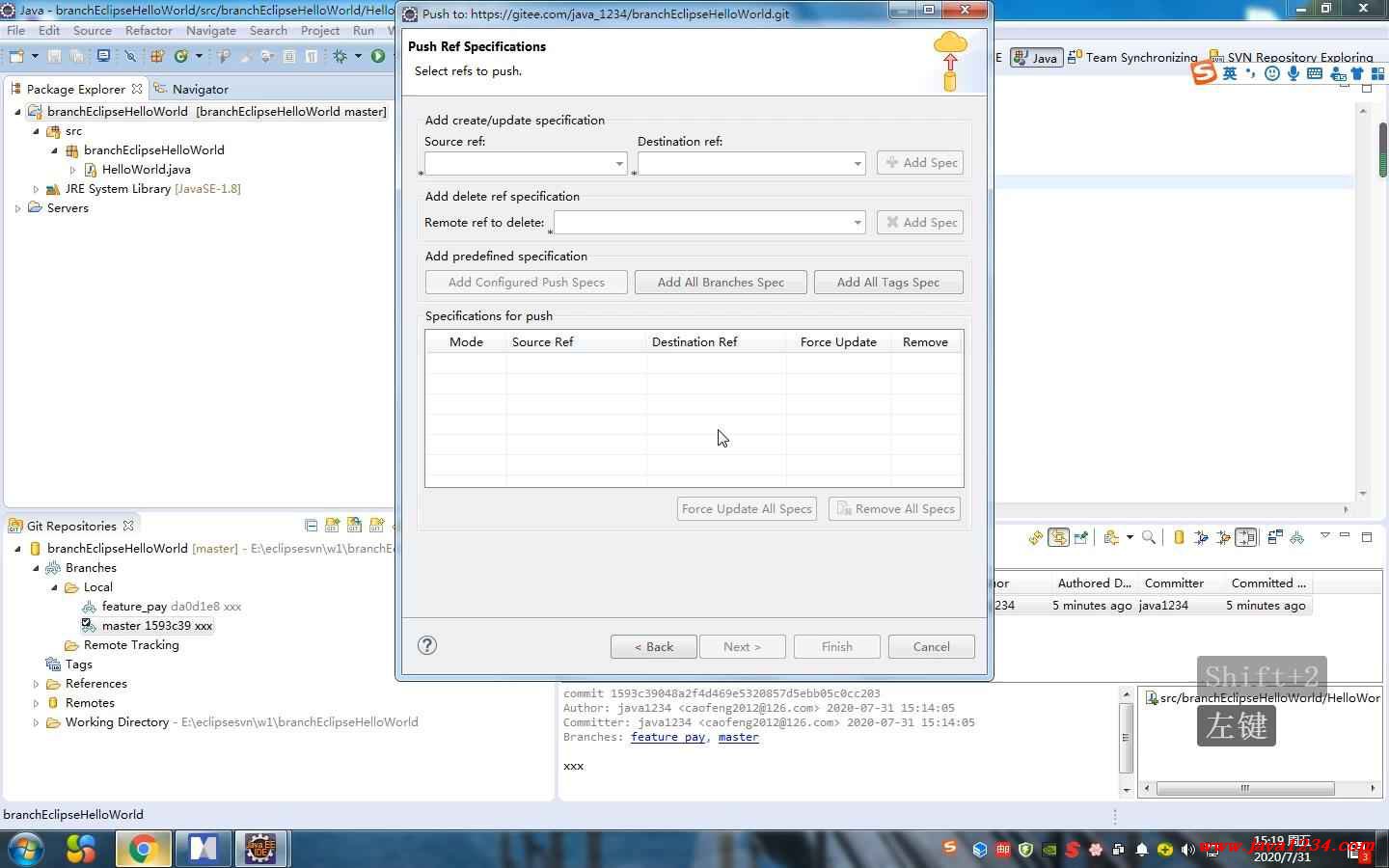1389x868 pixels.
Task: Click help question mark in Push dialog
Action: click(x=427, y=645)
